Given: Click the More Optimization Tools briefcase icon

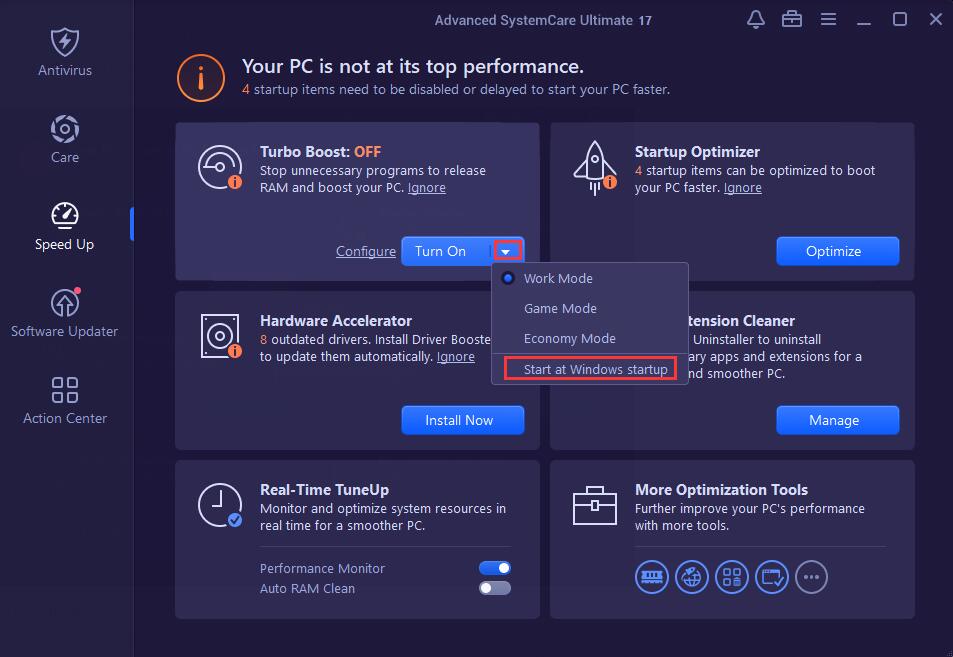Looking at the screenshot, I should [x=594, y=505].
